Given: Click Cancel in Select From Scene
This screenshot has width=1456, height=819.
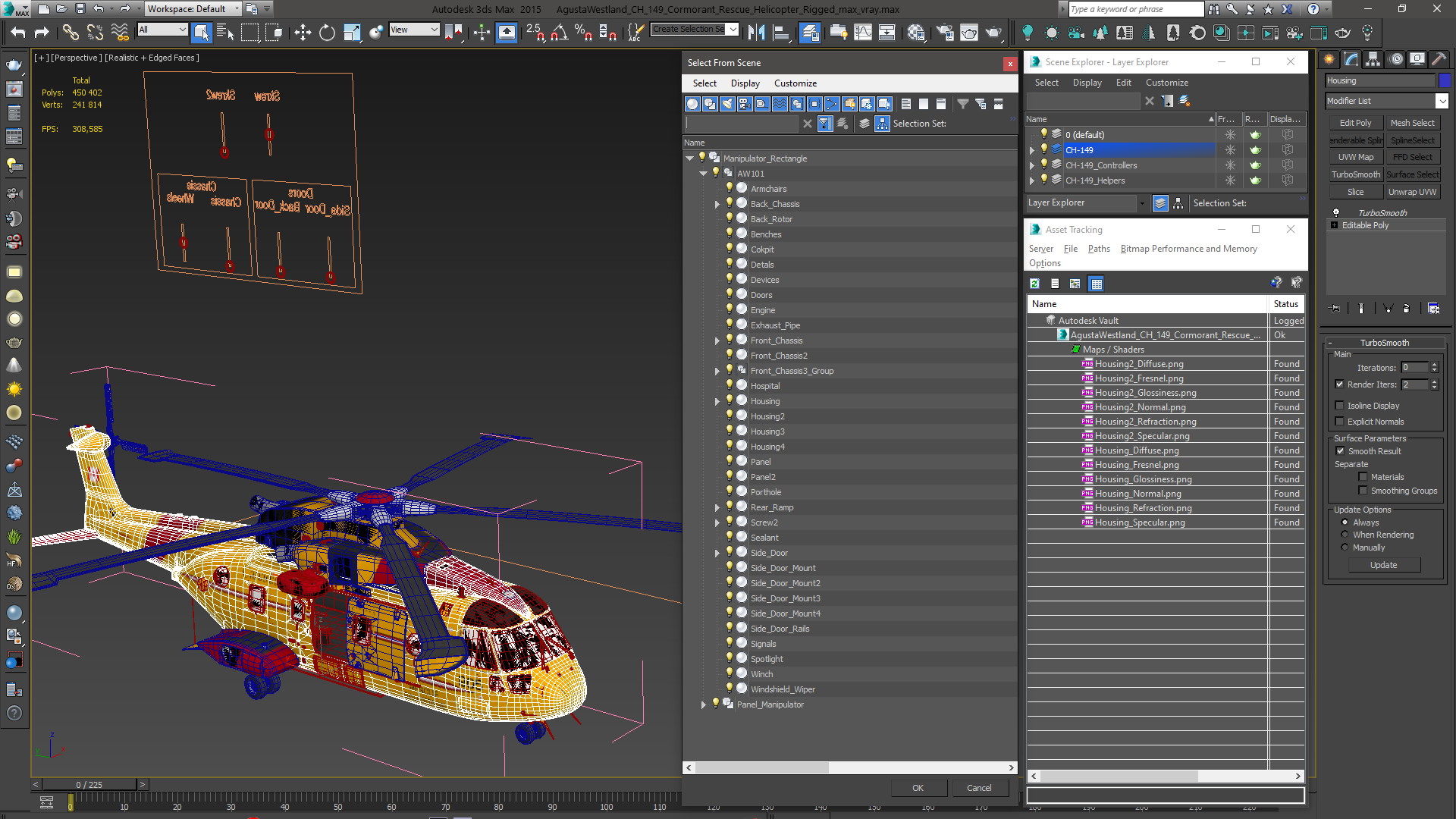Looking at the screenshot, I should point(979,788).
